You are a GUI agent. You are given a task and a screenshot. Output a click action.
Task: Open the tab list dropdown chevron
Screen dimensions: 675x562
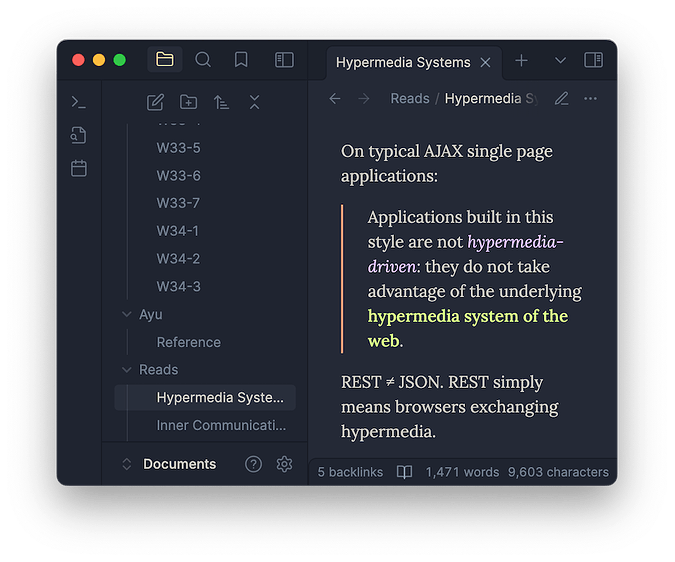[560, 61]
